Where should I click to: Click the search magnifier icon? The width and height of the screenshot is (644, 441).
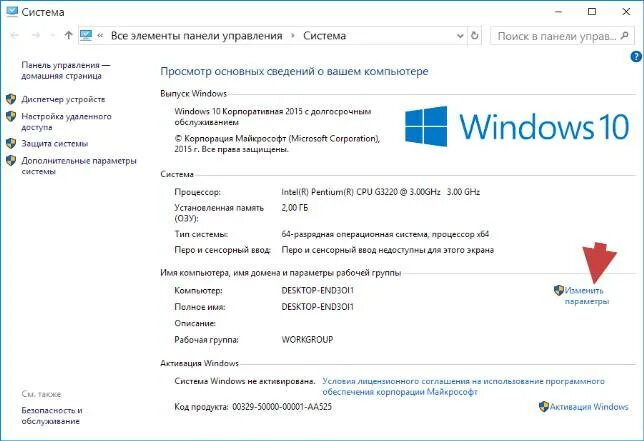625,36
